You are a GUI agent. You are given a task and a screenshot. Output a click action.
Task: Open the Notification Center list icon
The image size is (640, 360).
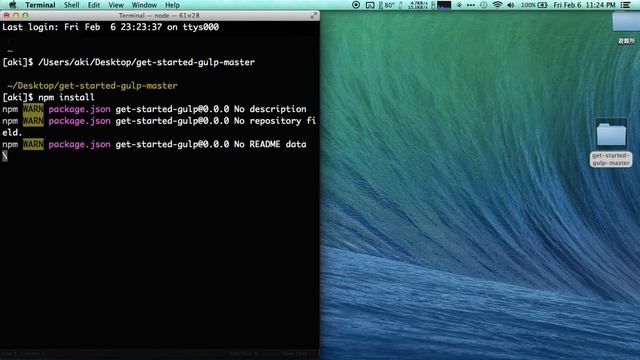(625, 5)
